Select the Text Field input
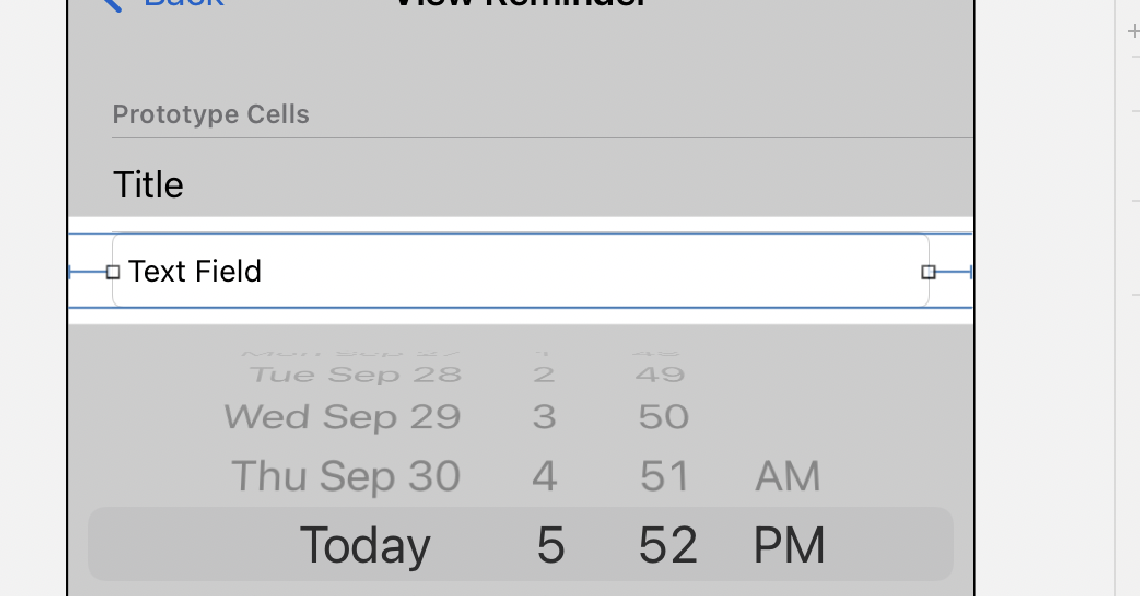This screenshot has width=1140, height=596. pyautogui.click(x=520, y=271)
